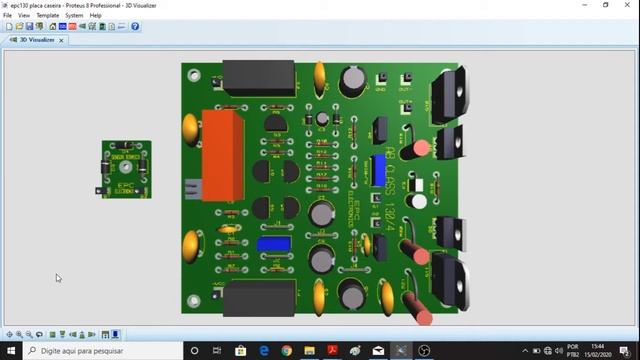The height and width of the screenshot is (360, 640).
Task: Switch to left view of the board
Action: (72, 335)
